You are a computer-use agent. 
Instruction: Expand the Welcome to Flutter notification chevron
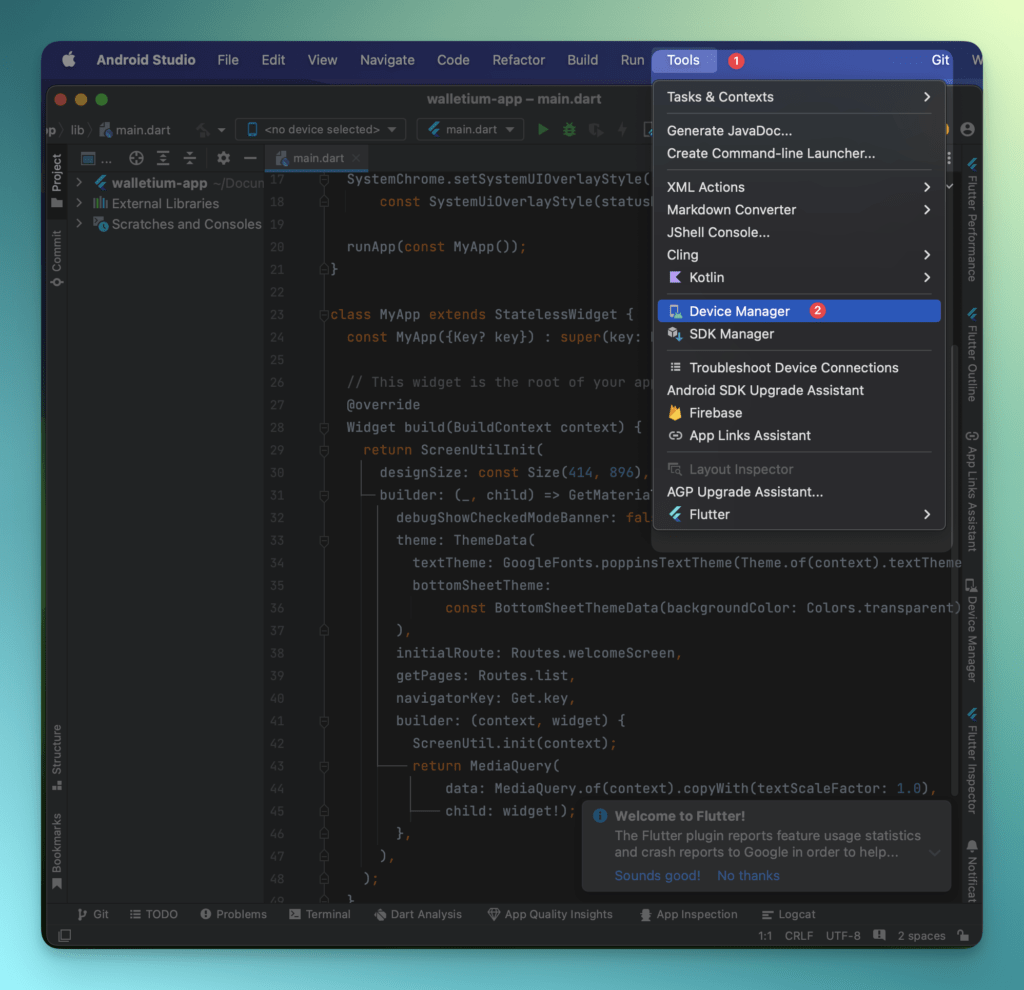tap(935, 852)
